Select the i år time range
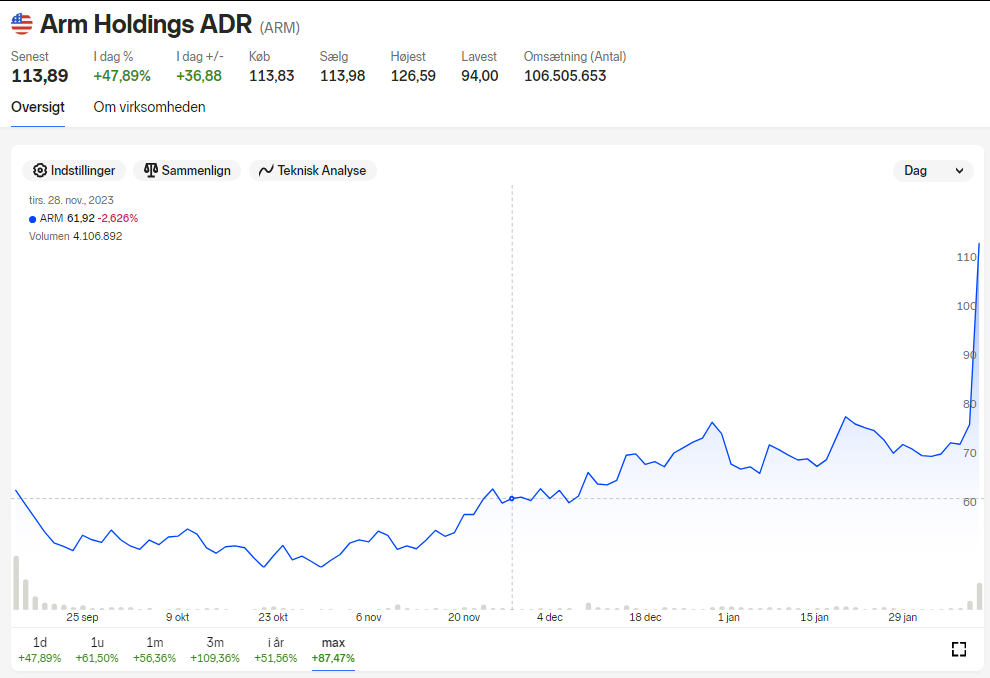Screen dimensions: 990x678 point(276,650)
